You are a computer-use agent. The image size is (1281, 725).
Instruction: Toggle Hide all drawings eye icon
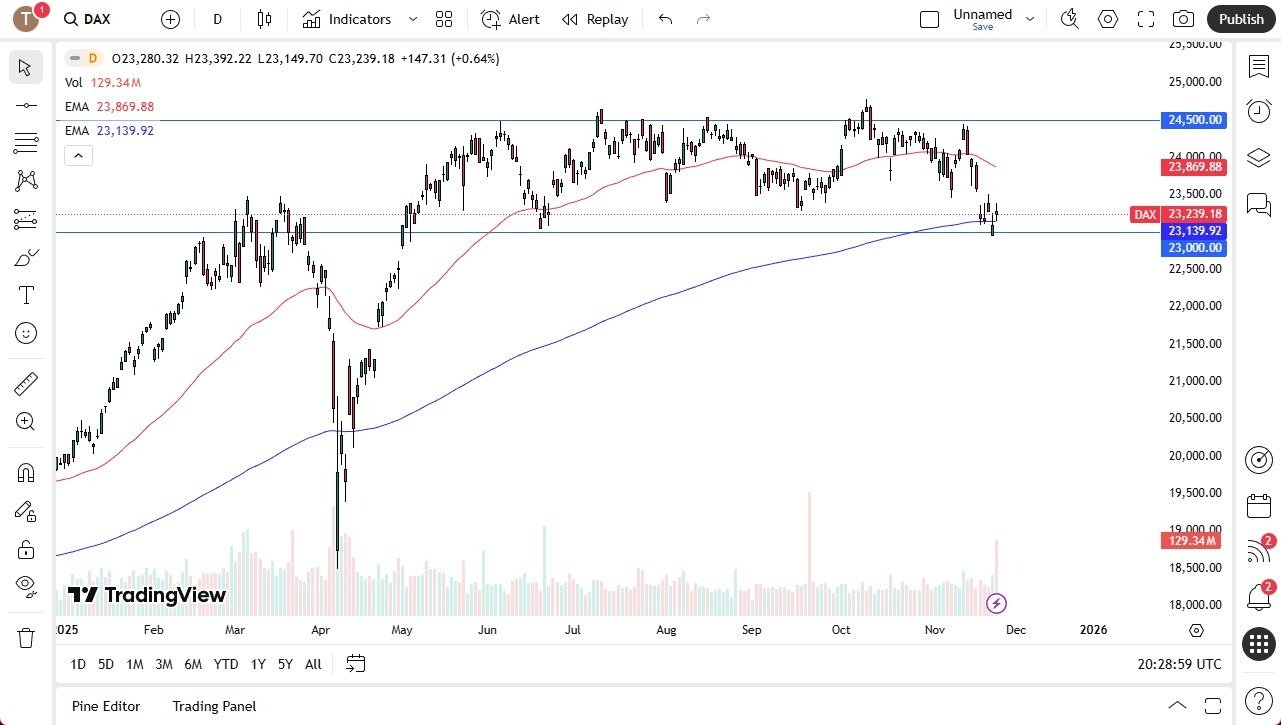pyautogui.click(x=25, y=588)
